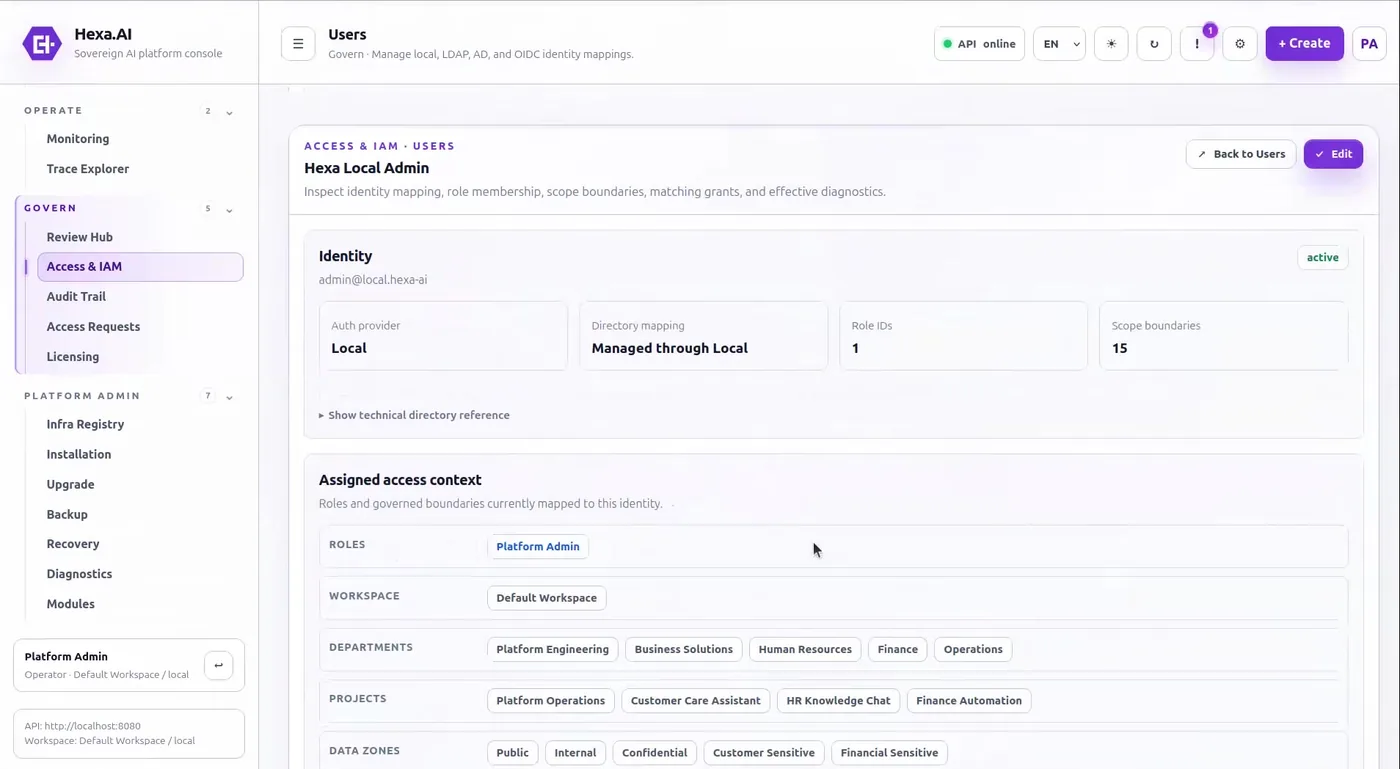Select the Financial Sensitive chip

click(x=889, y=753)
